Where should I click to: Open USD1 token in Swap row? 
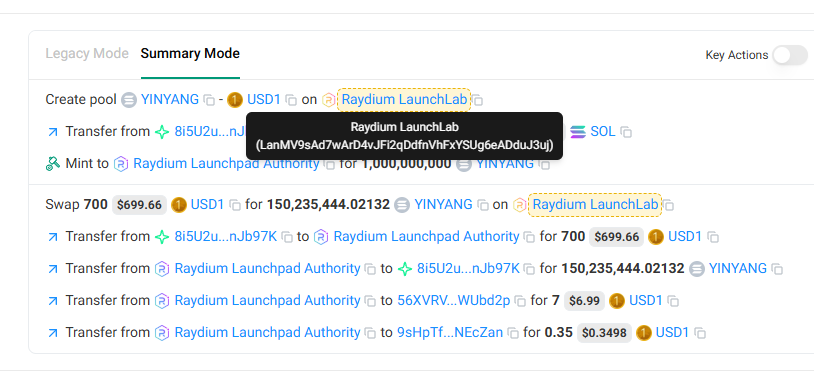(x=208, y=204)
